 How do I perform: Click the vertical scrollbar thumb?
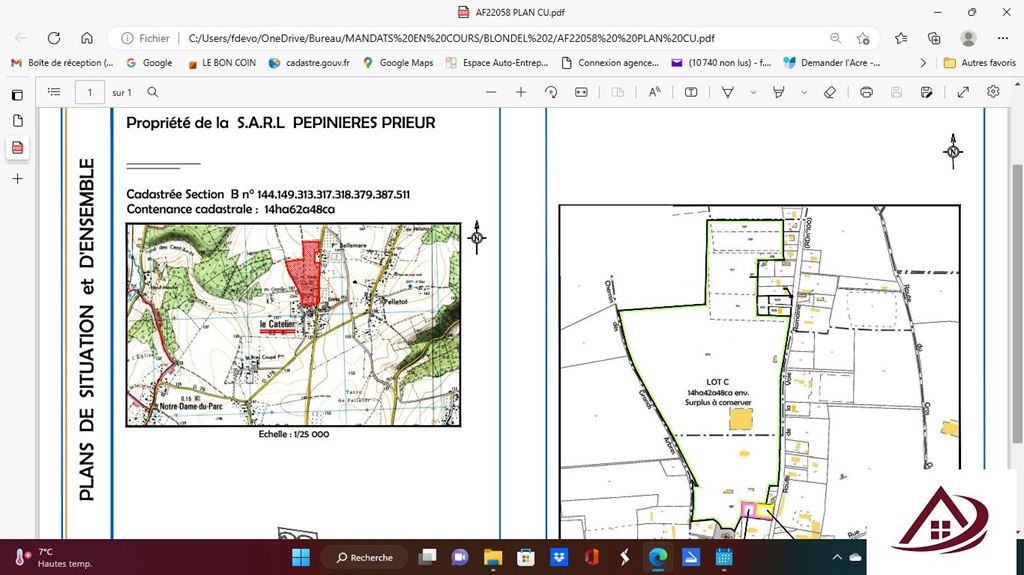1017,303
